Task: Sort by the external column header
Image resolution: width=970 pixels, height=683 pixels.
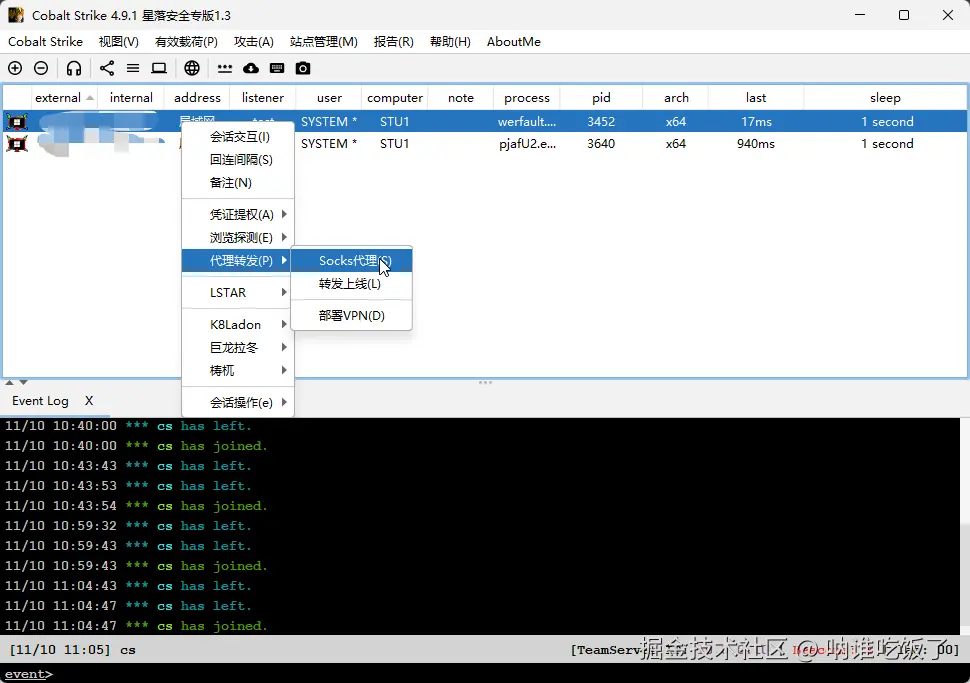Action: 64,98
